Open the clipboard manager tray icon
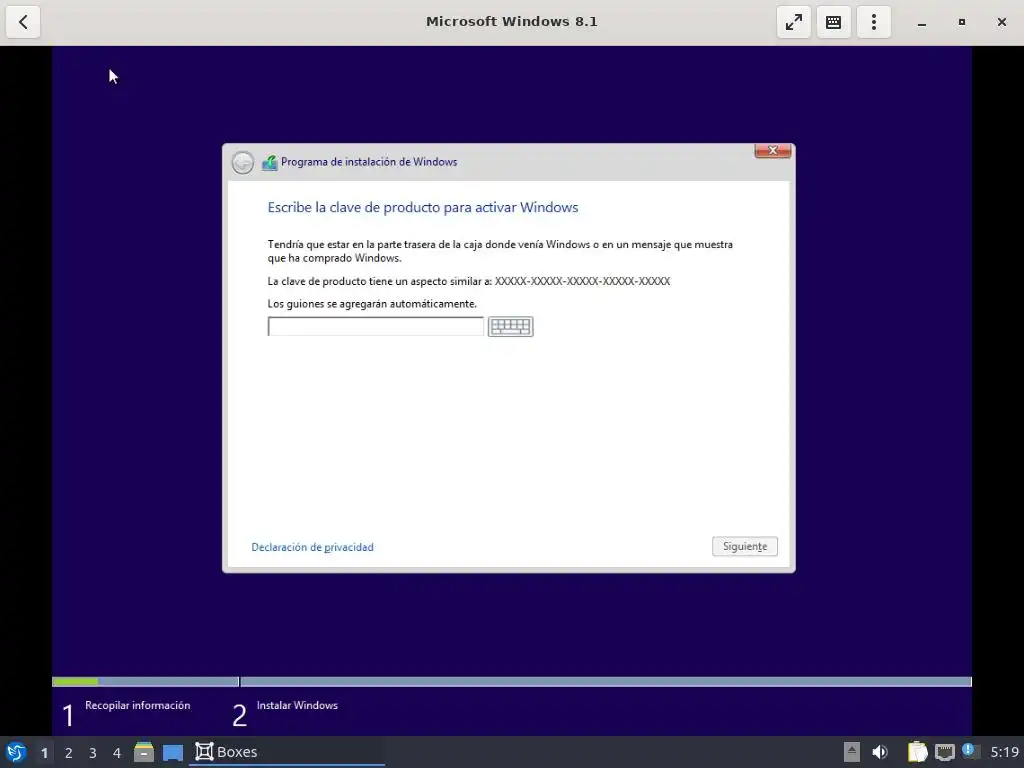The height and width of the screenshot is (768, 1024). click(918, 752)
